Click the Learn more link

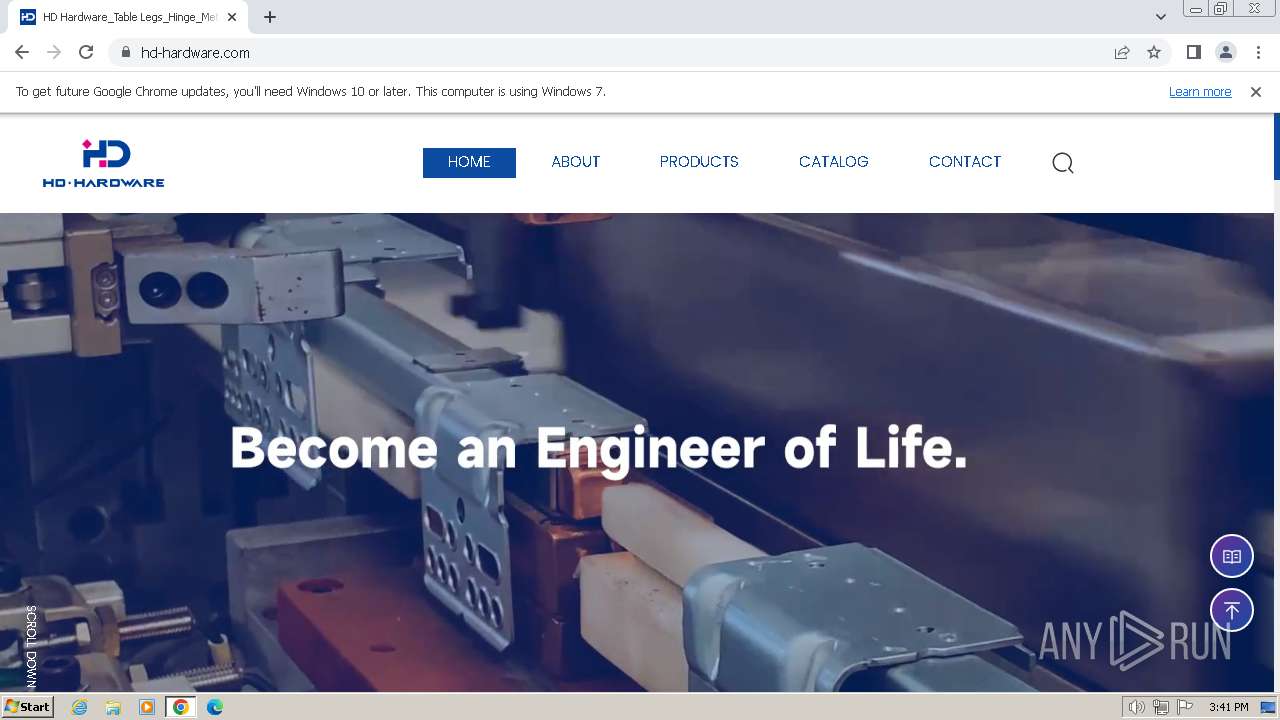1200,92
